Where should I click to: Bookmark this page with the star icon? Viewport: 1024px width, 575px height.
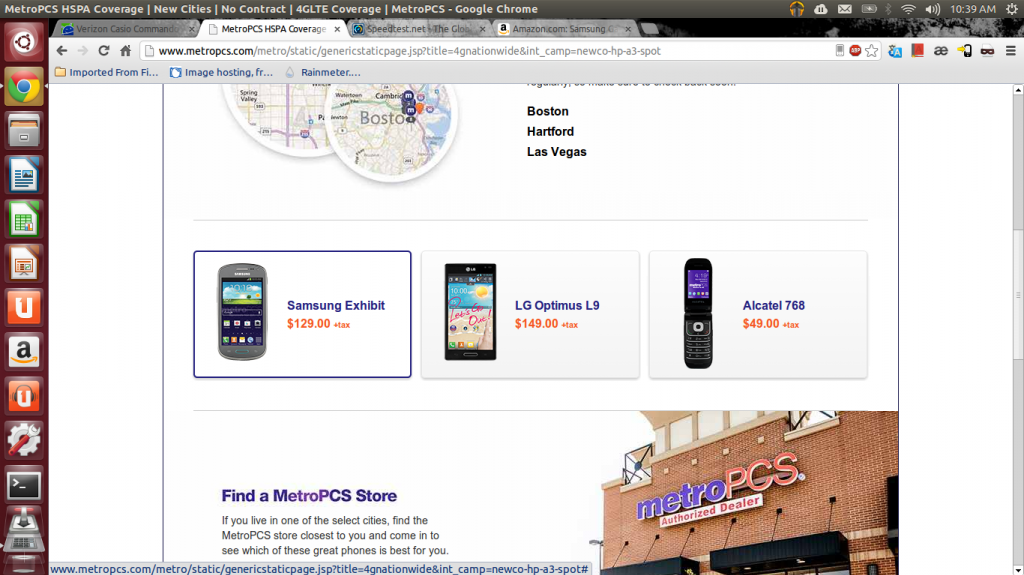(872, 51)
